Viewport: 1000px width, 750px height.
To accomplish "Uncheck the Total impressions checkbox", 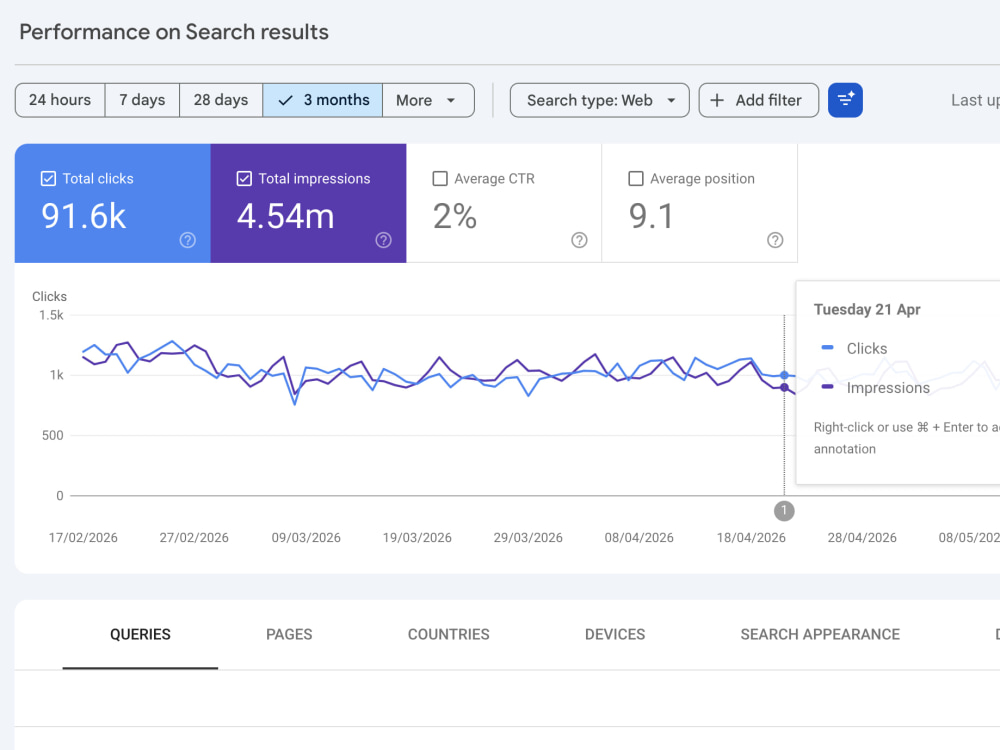I will point(244,179).
